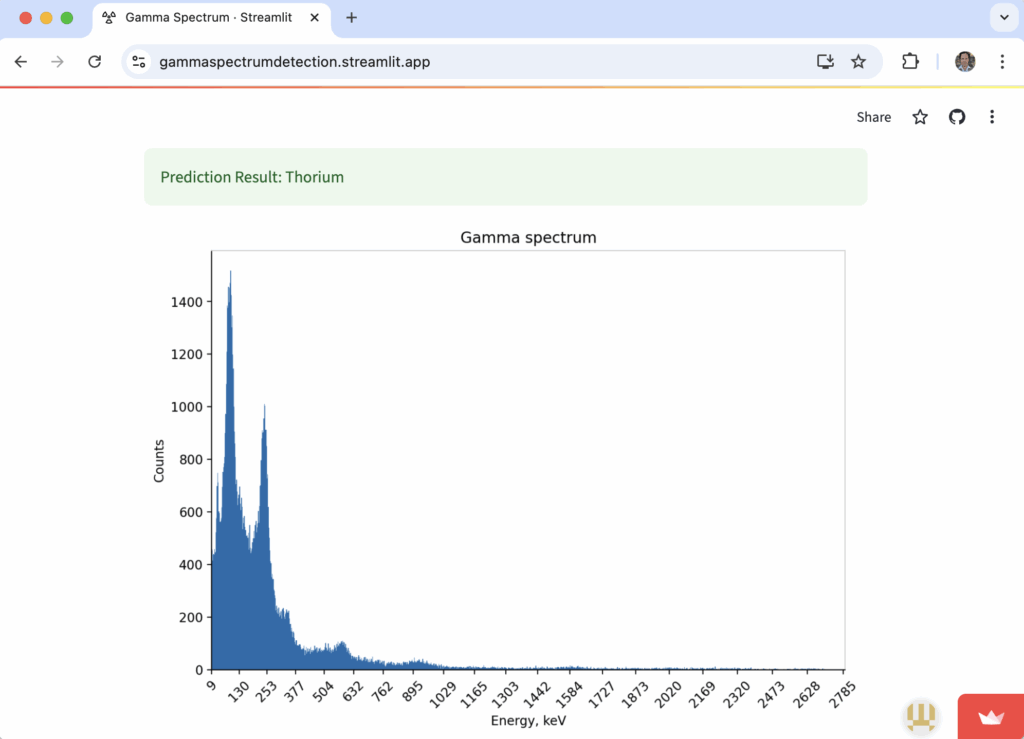
Task: Close the Gamma Spectrum tab
Action: pyautogui.click(x=315, y=18)
